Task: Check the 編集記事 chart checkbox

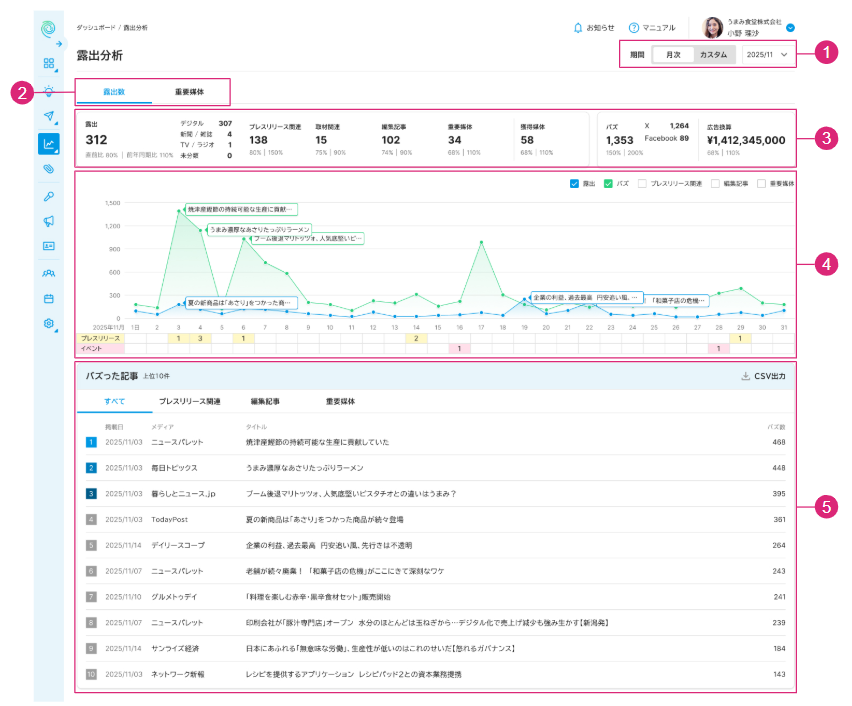Action: pos(717,184)
